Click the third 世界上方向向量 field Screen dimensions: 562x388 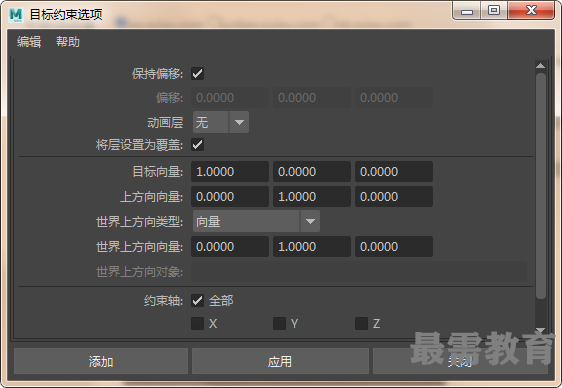tap(394, 246)
